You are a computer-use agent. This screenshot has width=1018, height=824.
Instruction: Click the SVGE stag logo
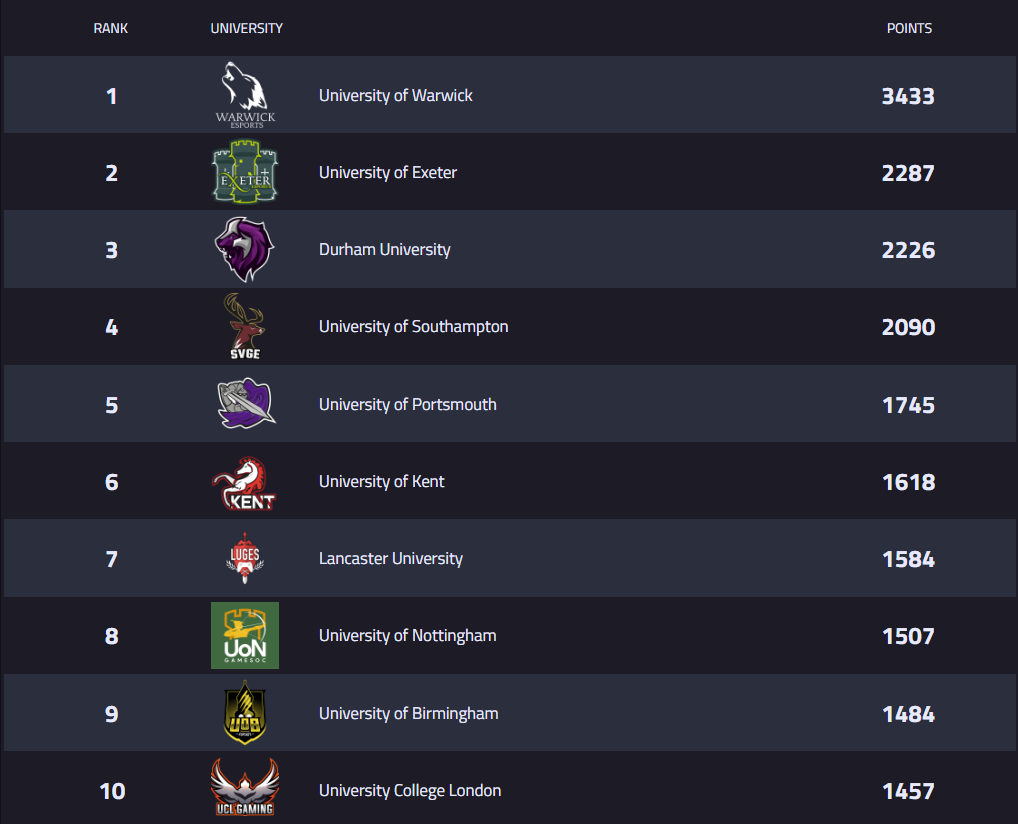245,326
